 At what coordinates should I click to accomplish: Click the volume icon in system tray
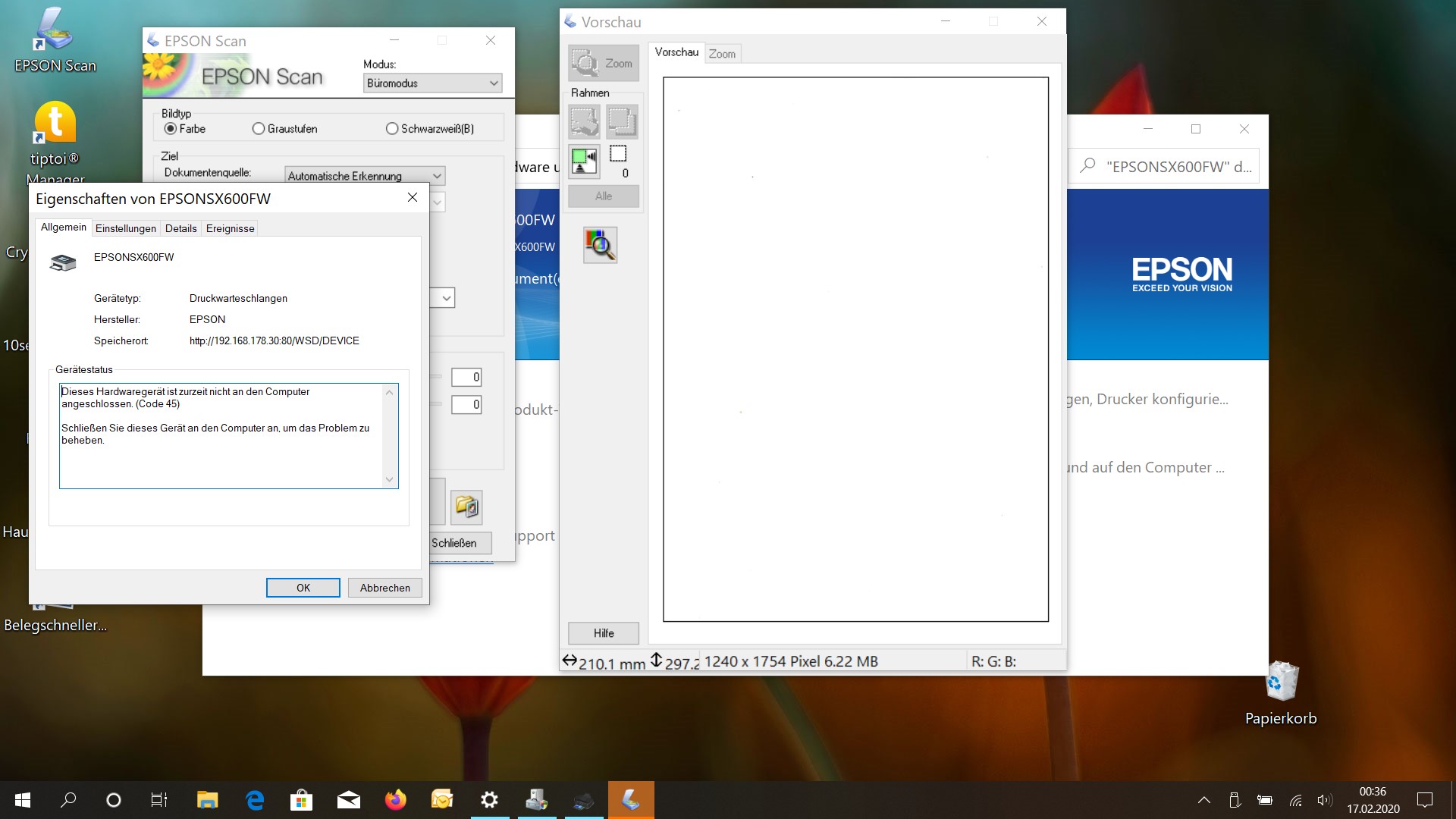[1325, 800]
